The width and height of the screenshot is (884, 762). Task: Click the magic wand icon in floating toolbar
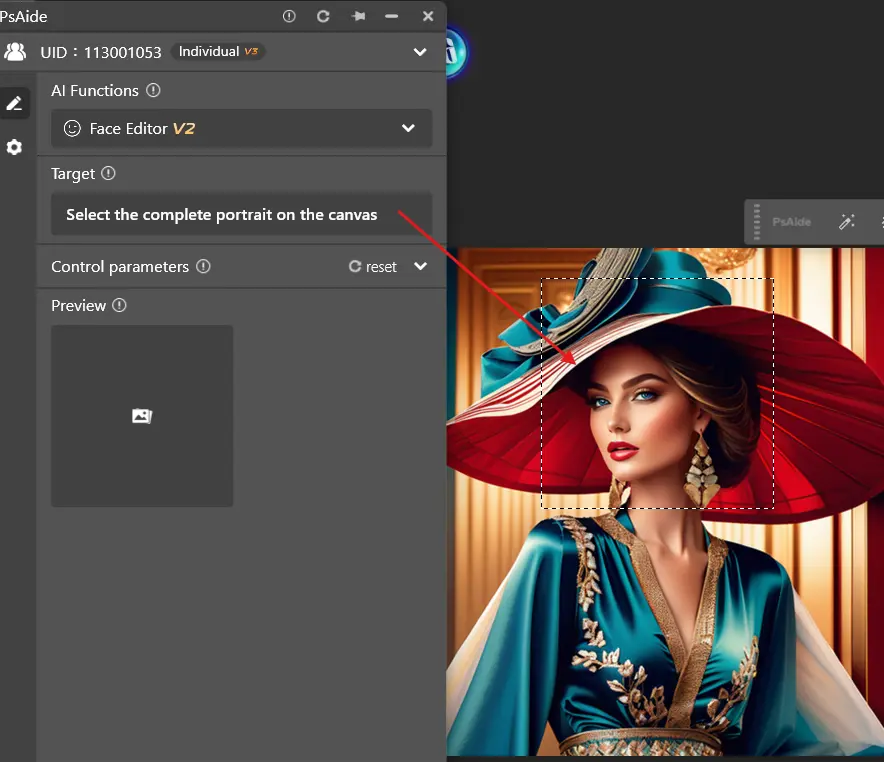pos(846,222)
